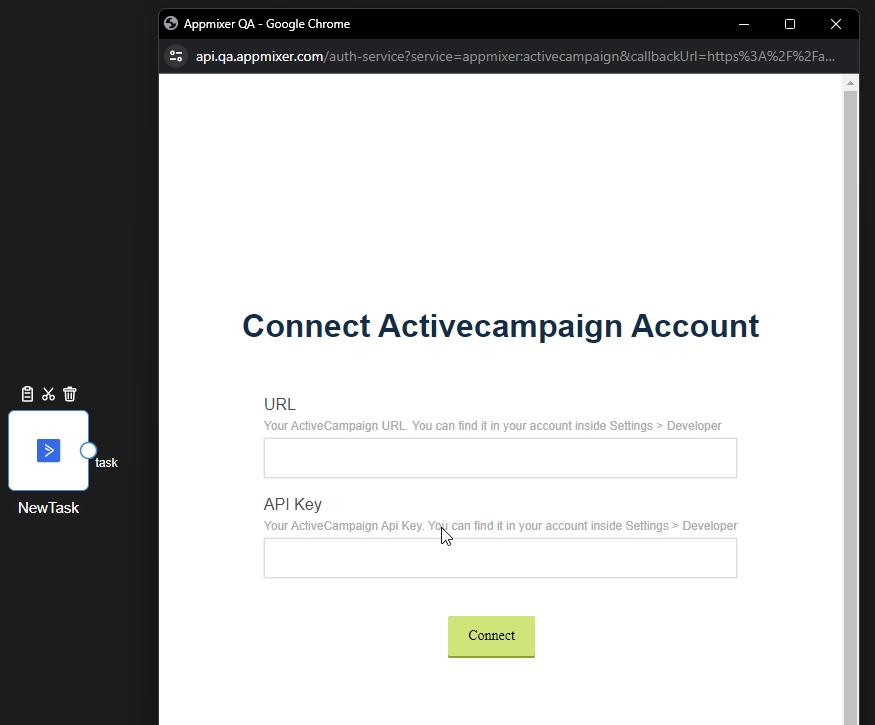The width and height of the screenshot is (875, 725).
Task: Select the blue ActiveCampaign logo inside the NewTask node
Action: click(47, 450)
